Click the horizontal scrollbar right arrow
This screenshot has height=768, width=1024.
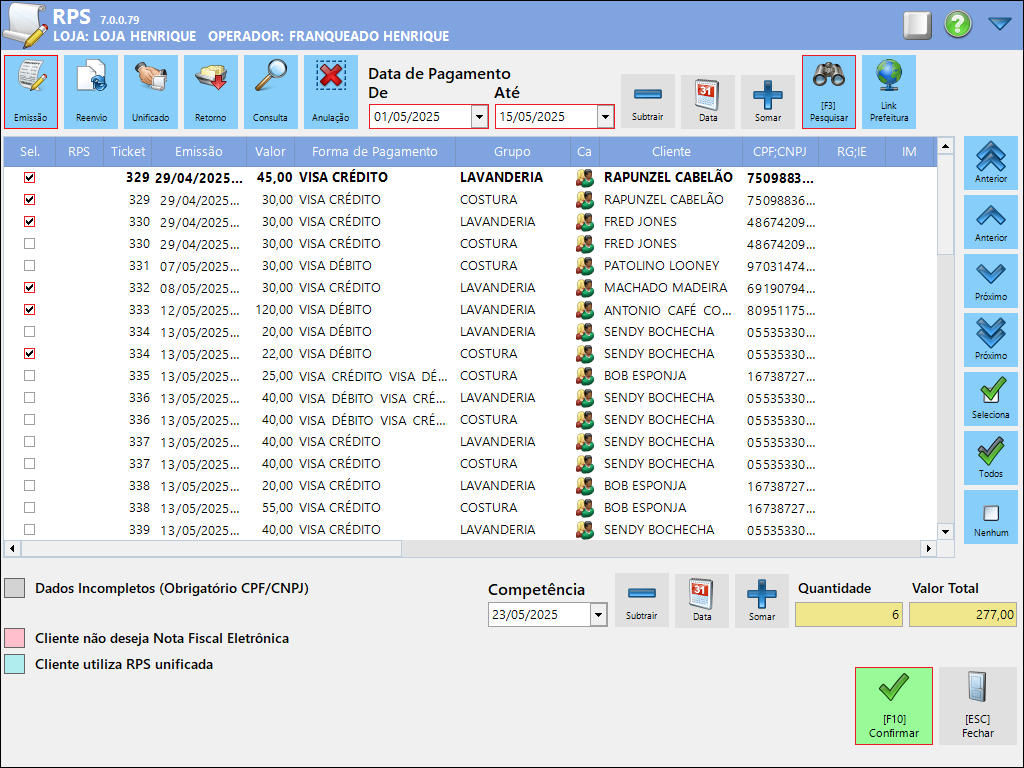pos(929,549)
